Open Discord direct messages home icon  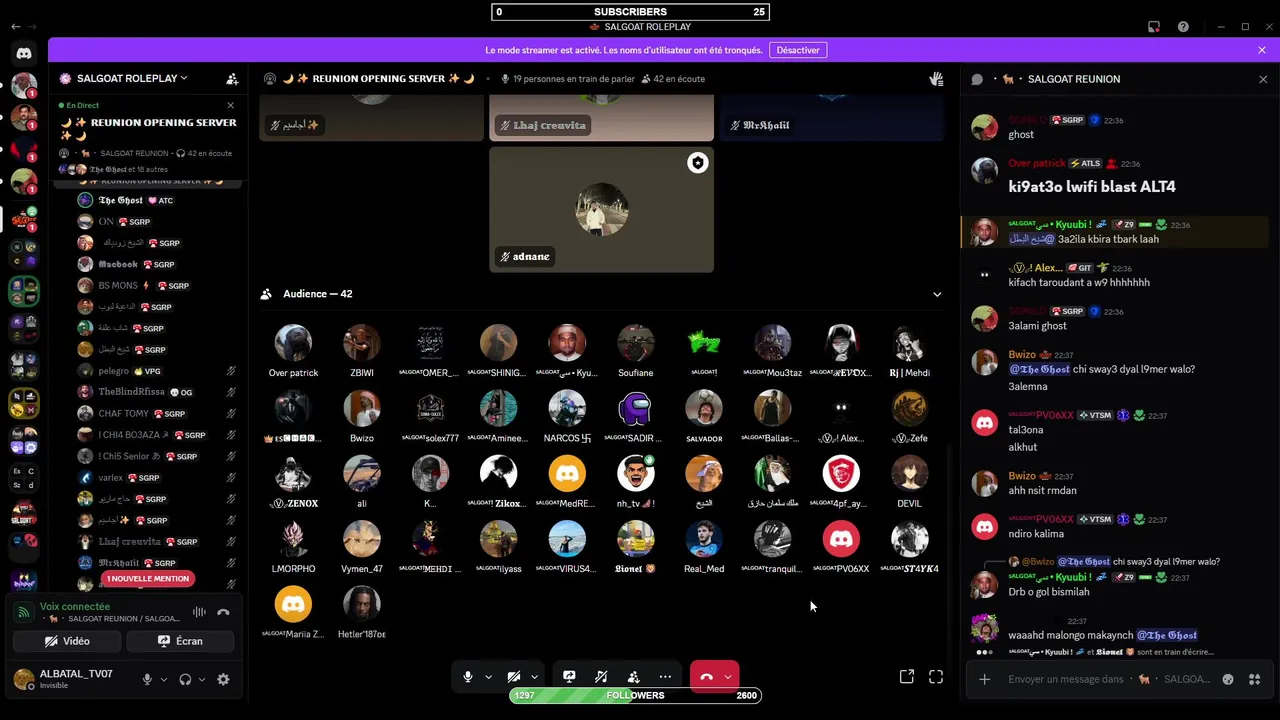point(24,53)
